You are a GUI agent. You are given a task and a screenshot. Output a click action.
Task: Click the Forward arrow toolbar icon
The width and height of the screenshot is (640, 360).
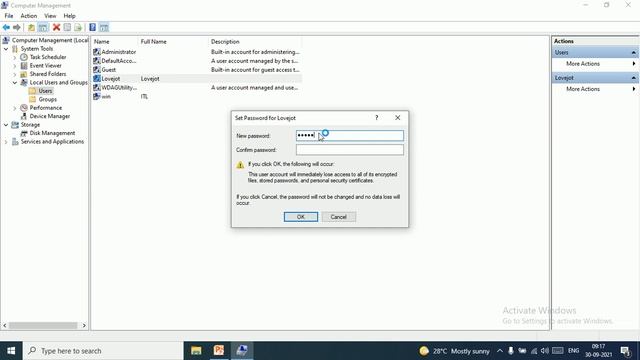pos(17,27)
